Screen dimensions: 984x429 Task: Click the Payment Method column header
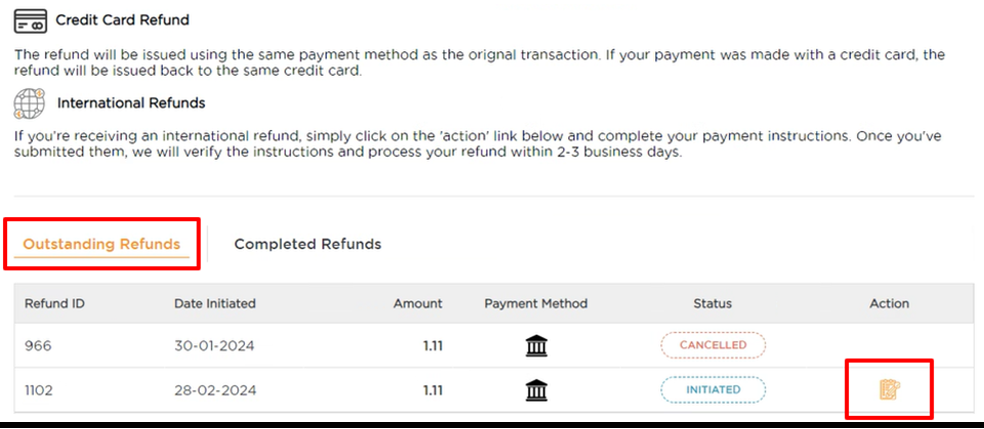point(536,303)
